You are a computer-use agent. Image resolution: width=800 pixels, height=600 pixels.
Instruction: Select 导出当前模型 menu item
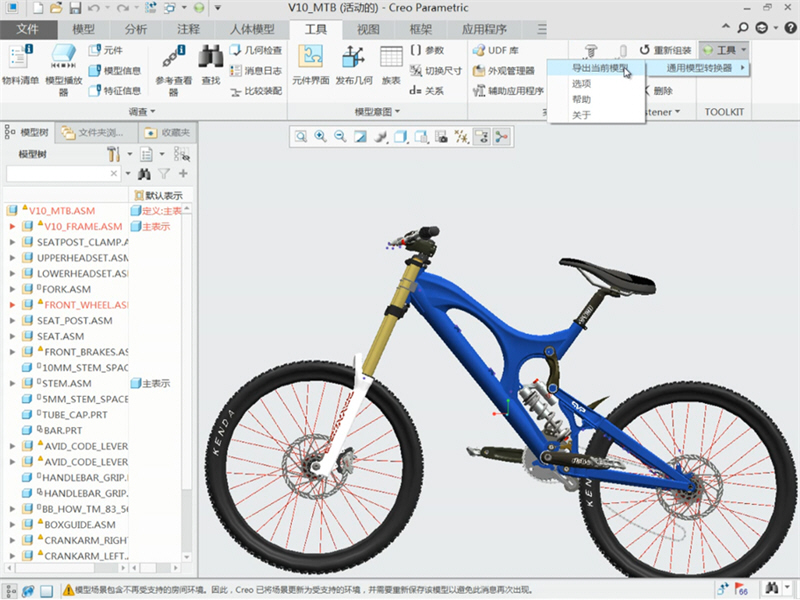(x=596, y=68)
